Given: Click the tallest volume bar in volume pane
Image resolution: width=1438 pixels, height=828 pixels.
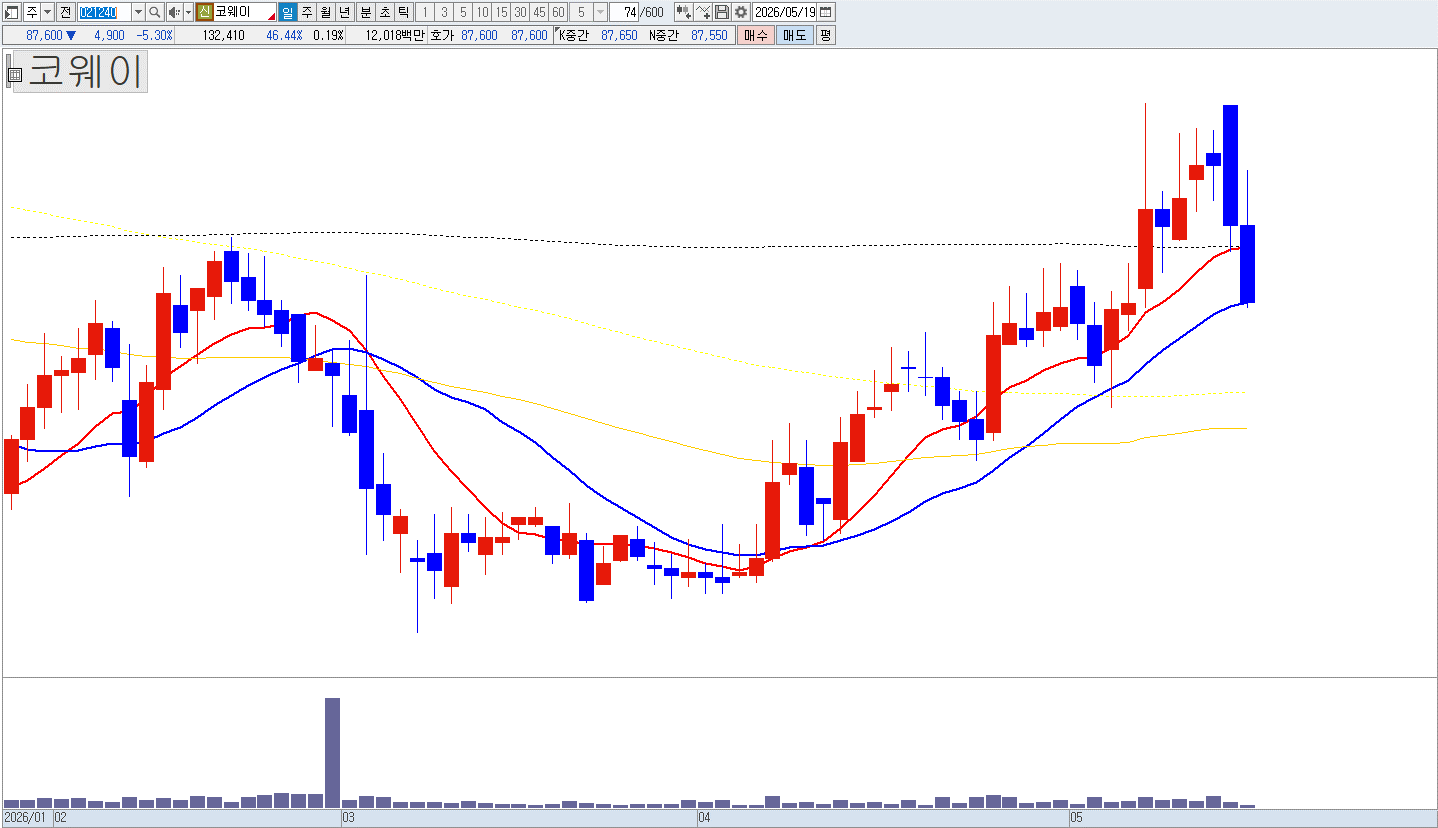Looking at the screenshot, I should 332,752.
